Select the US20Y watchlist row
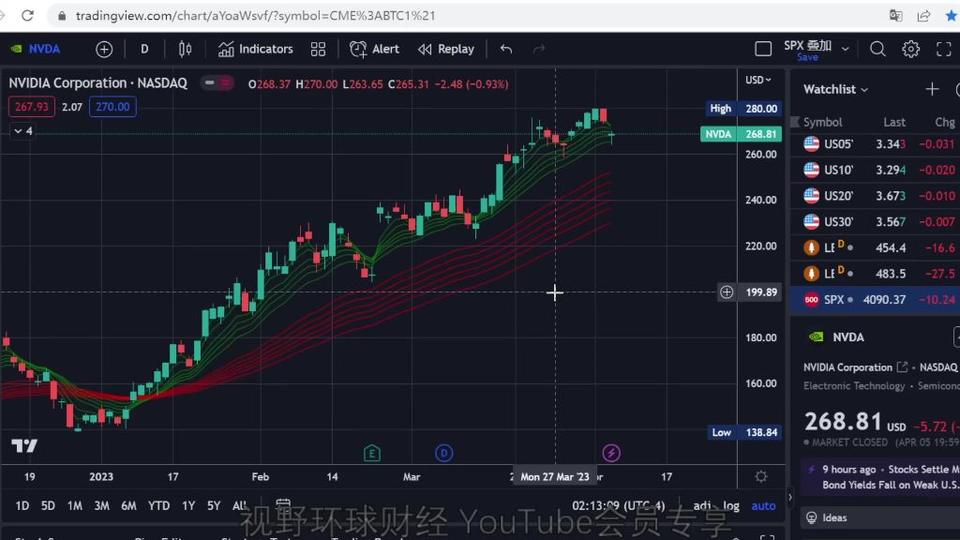 click(875, 196)
